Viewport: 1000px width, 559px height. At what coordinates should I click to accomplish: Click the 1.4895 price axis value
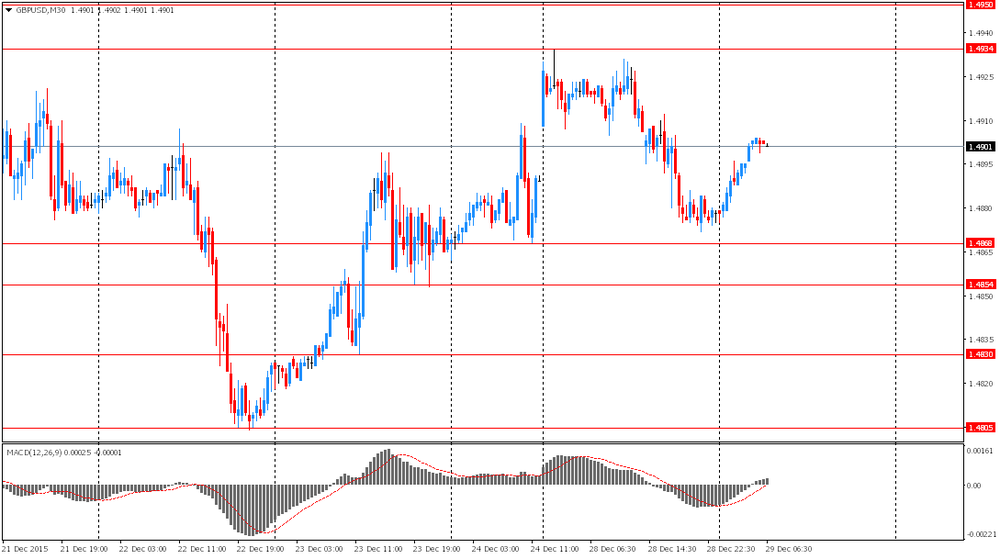coord(980,164)
